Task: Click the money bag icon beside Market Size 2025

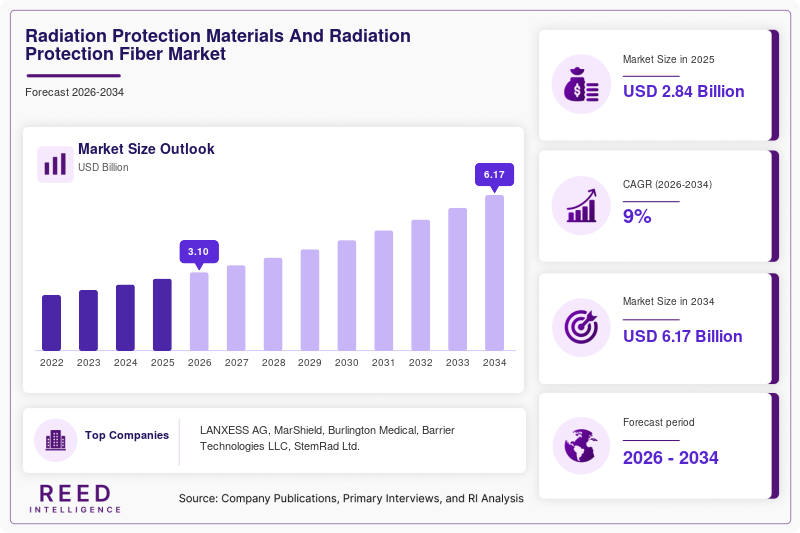Action: [x=581, y=84]
